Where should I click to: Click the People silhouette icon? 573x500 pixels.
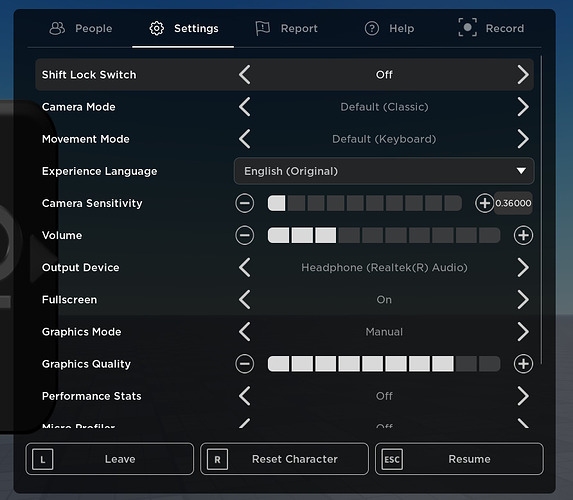pos(57,29)
